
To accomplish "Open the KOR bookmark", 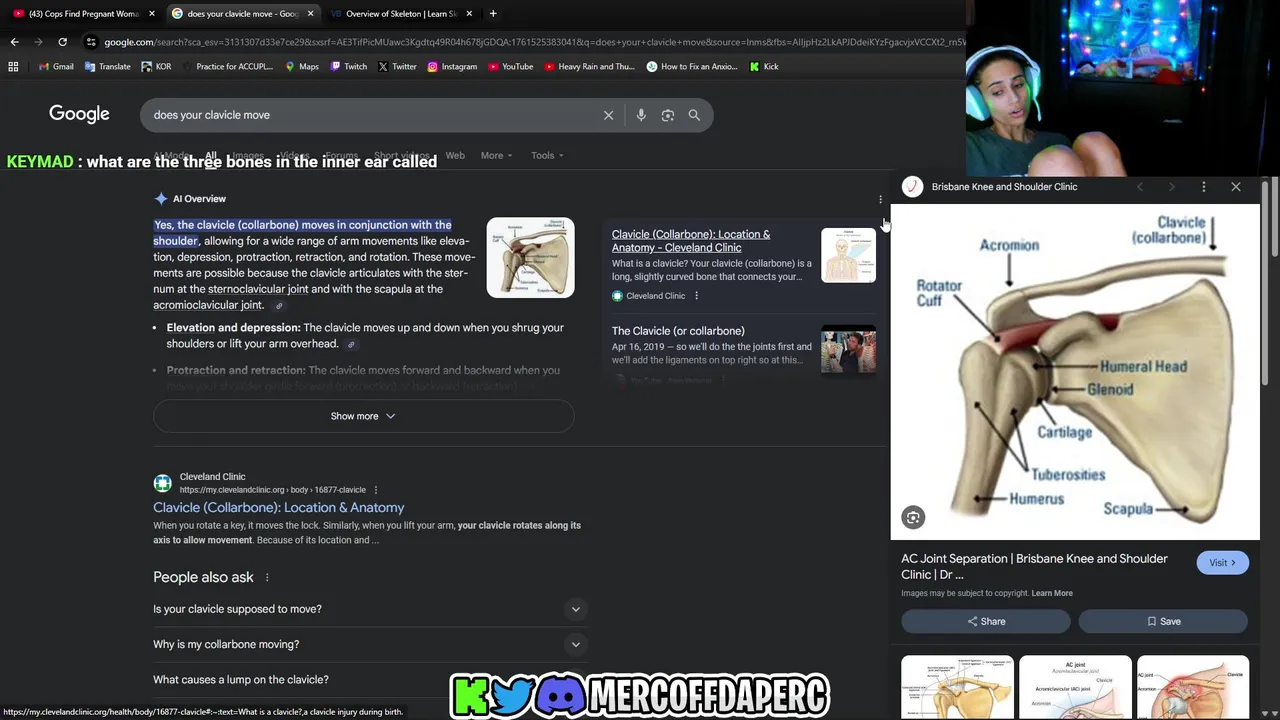I will click(x=157, y=67).
